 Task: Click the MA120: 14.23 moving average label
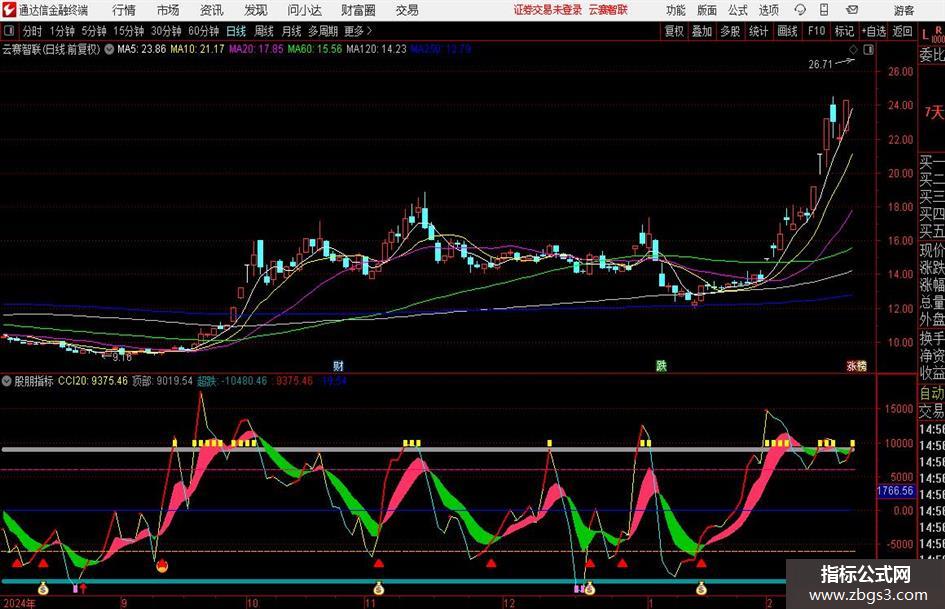point(376,49)
